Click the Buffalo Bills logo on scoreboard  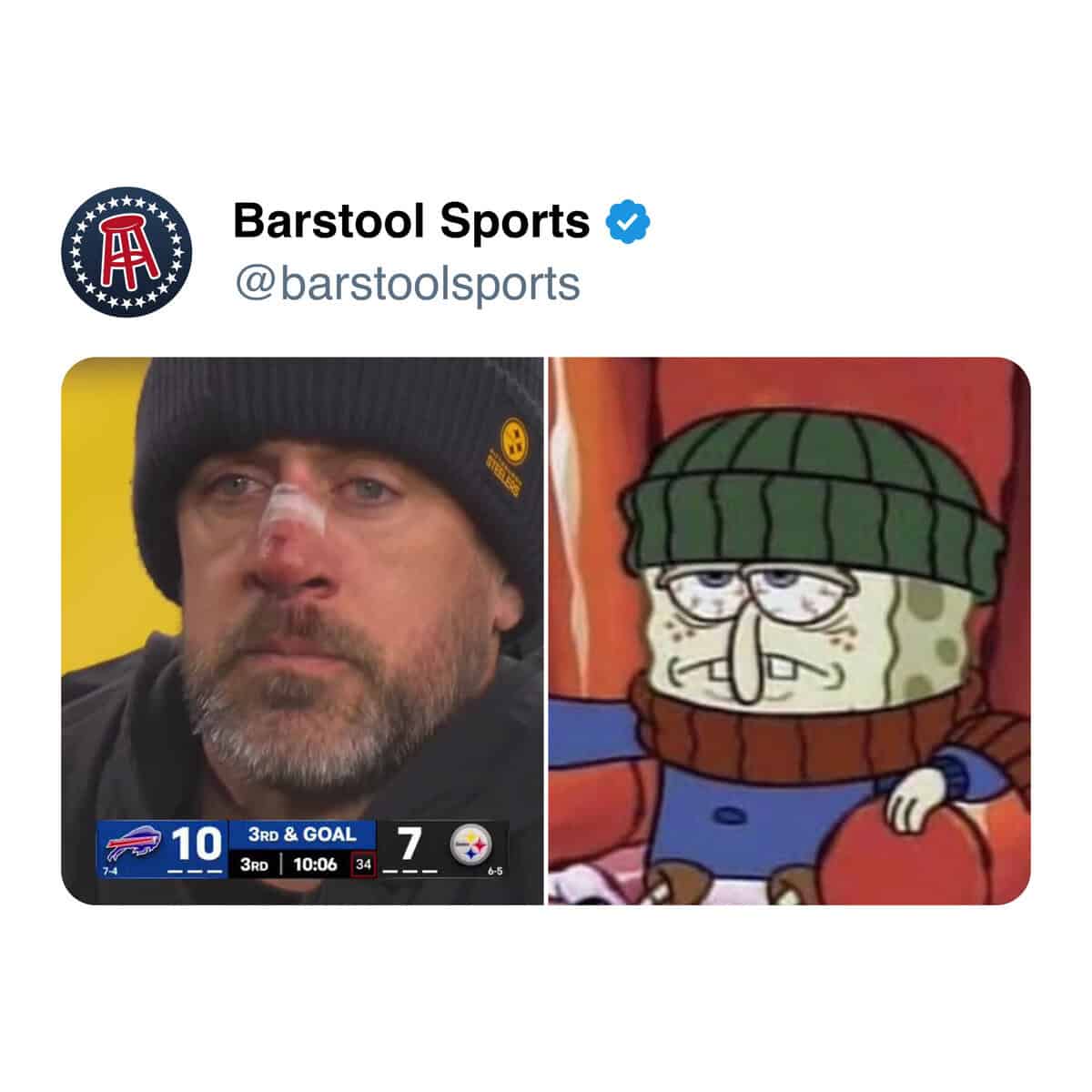[133, 844]
